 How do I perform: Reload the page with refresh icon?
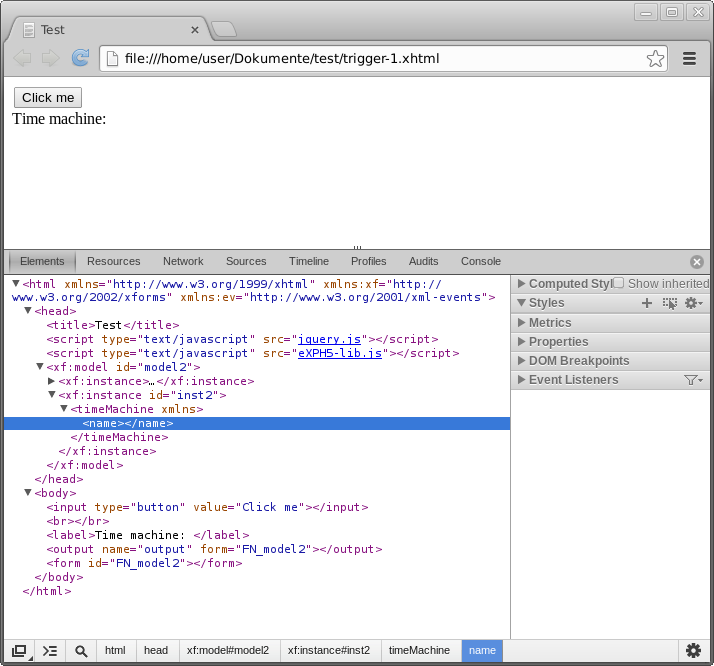pos(80,58)
